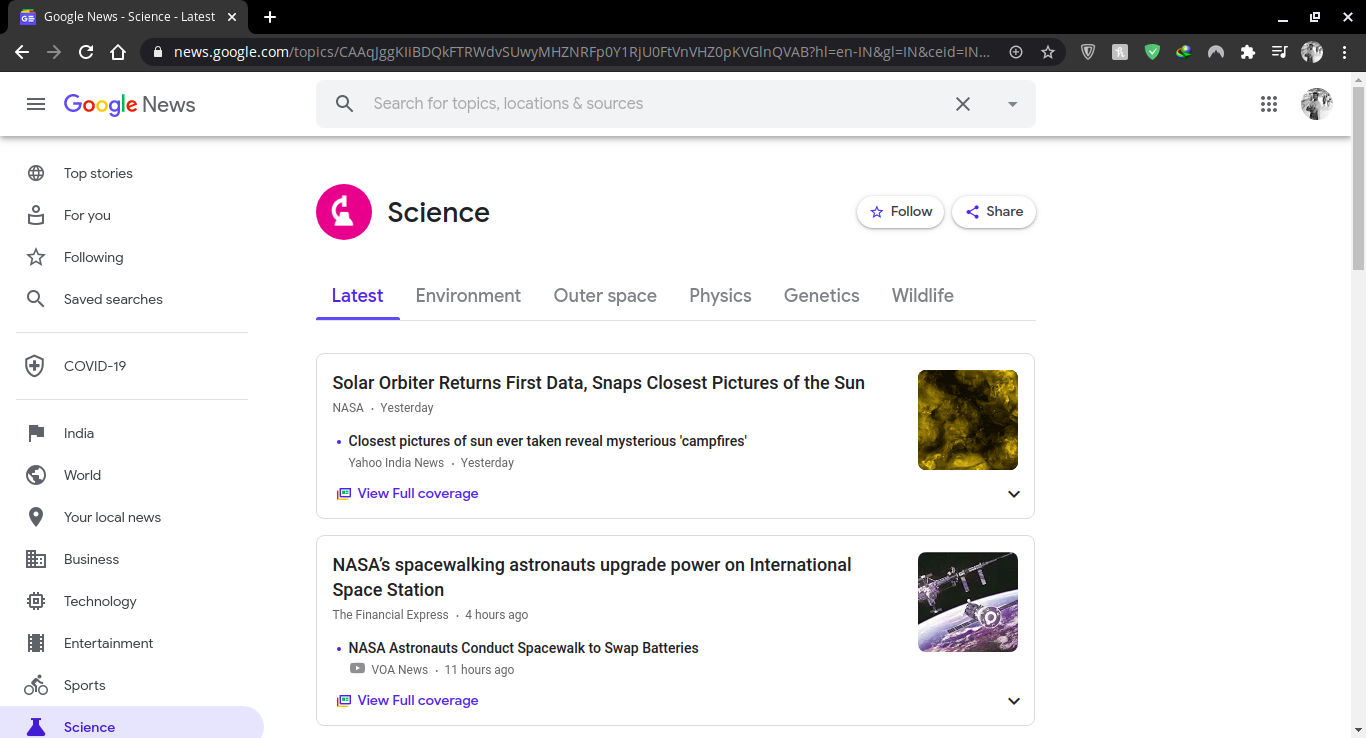Click the install plus icon in address bar
This screenshot has height=738, width=1366.
click(x=1016, y=52)
